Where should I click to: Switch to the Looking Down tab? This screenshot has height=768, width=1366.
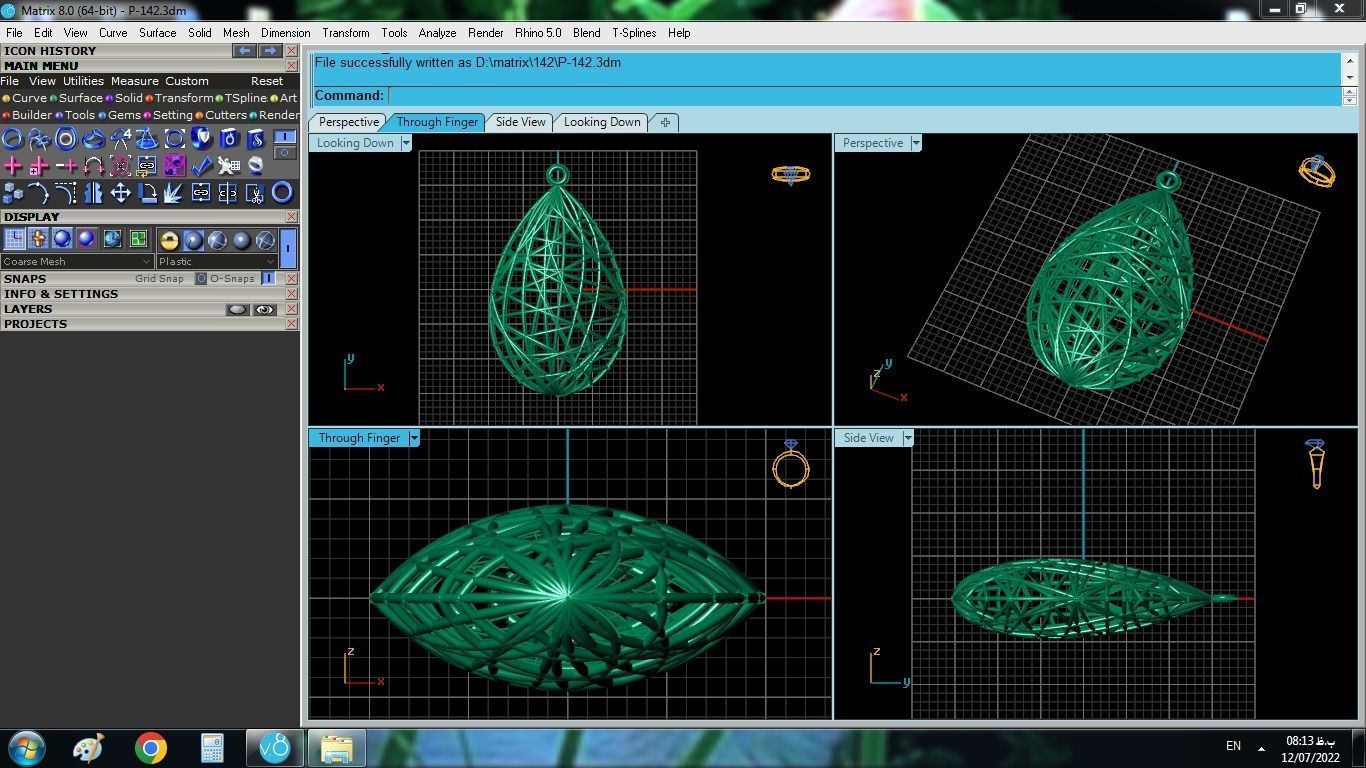[x=602, y=122]
